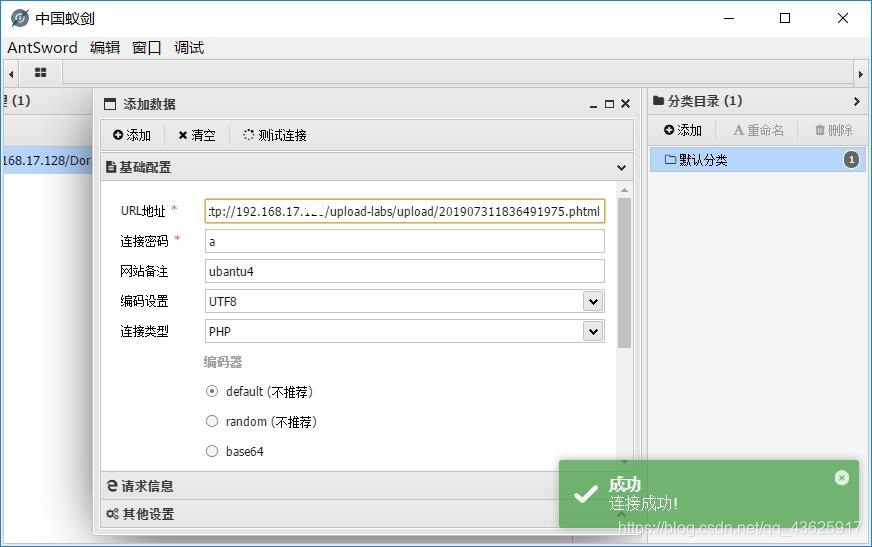
Task: Click the 添加 button in dialog toolbar
Action: pos(132,135)
